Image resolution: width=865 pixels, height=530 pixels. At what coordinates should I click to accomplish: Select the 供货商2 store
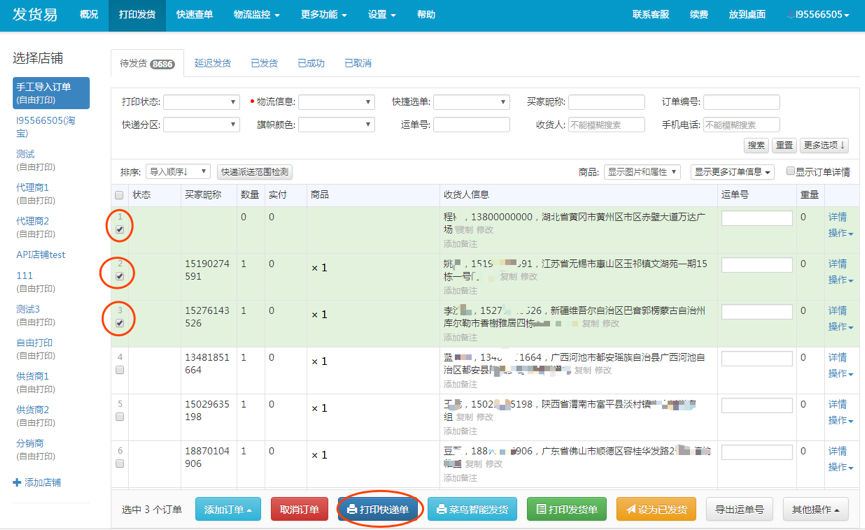35,416
